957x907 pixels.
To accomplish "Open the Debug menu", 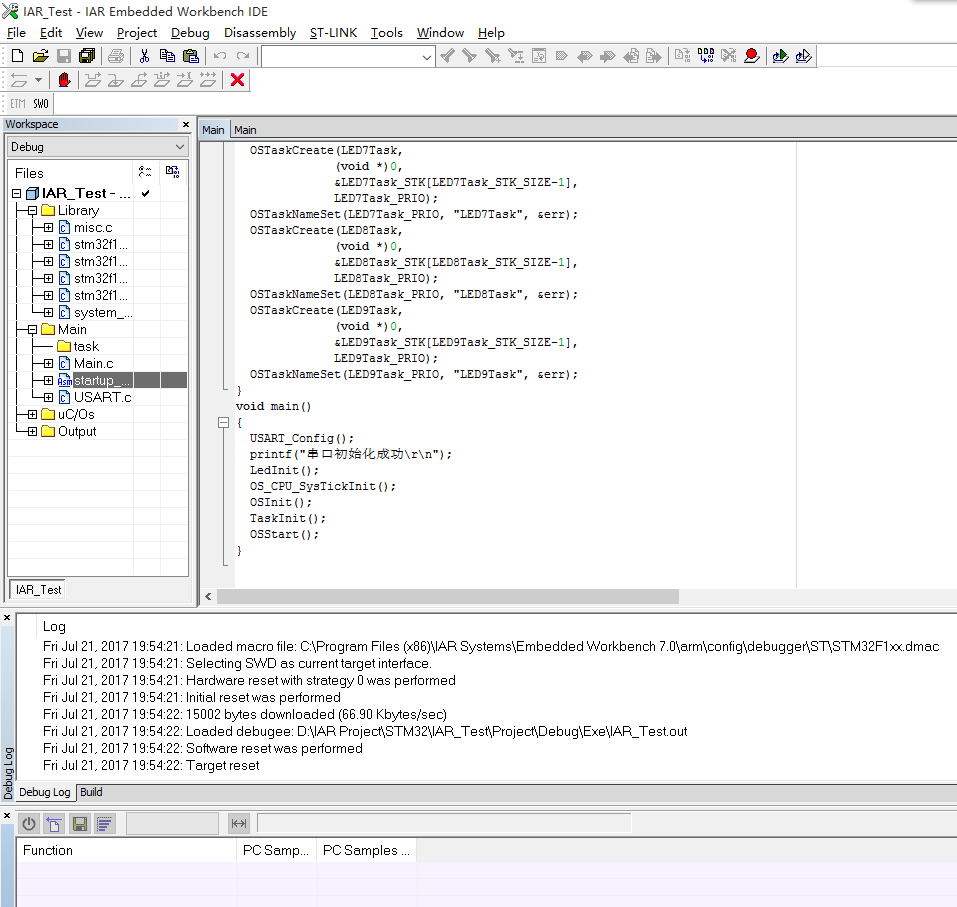I will [x=190, y=33].
